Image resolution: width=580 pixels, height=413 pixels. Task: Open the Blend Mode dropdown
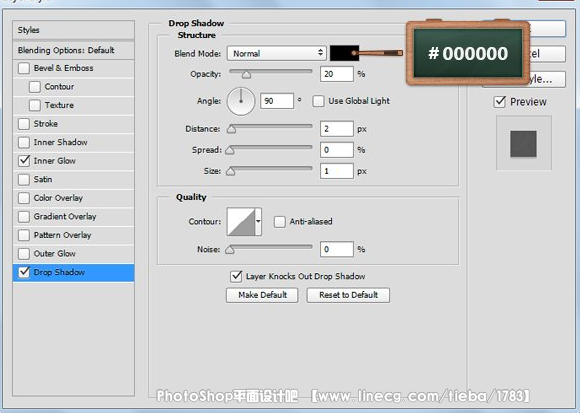coord(277,54)
